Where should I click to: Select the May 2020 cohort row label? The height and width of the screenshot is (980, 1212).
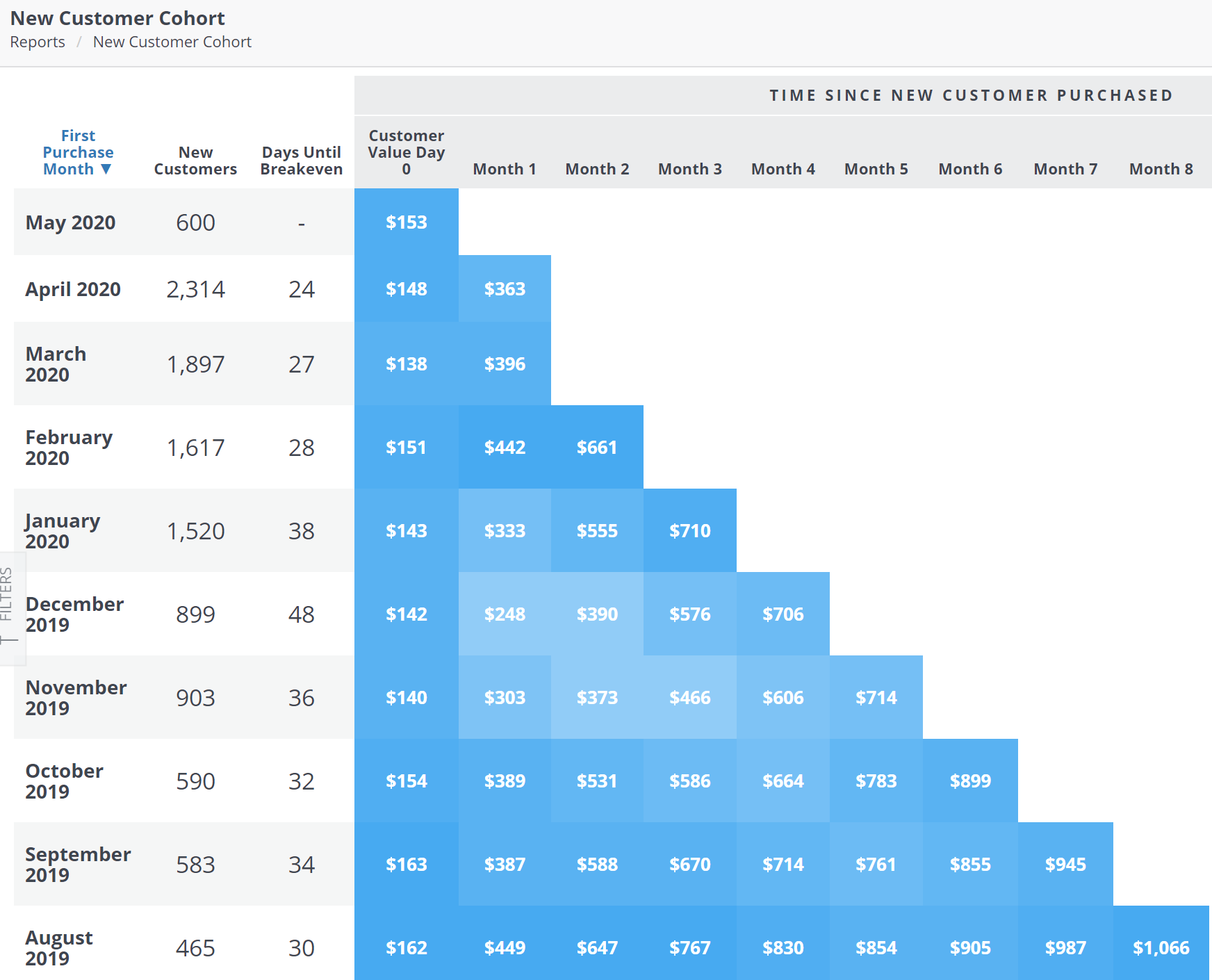pos(70,222)
